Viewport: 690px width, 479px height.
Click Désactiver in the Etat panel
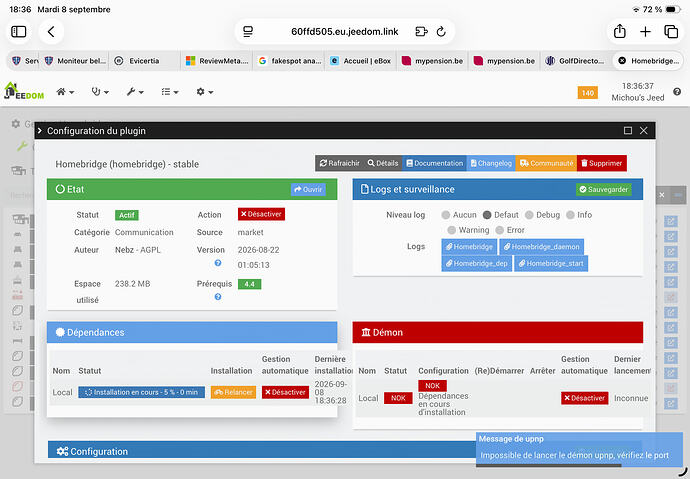(x=261, y=214)
